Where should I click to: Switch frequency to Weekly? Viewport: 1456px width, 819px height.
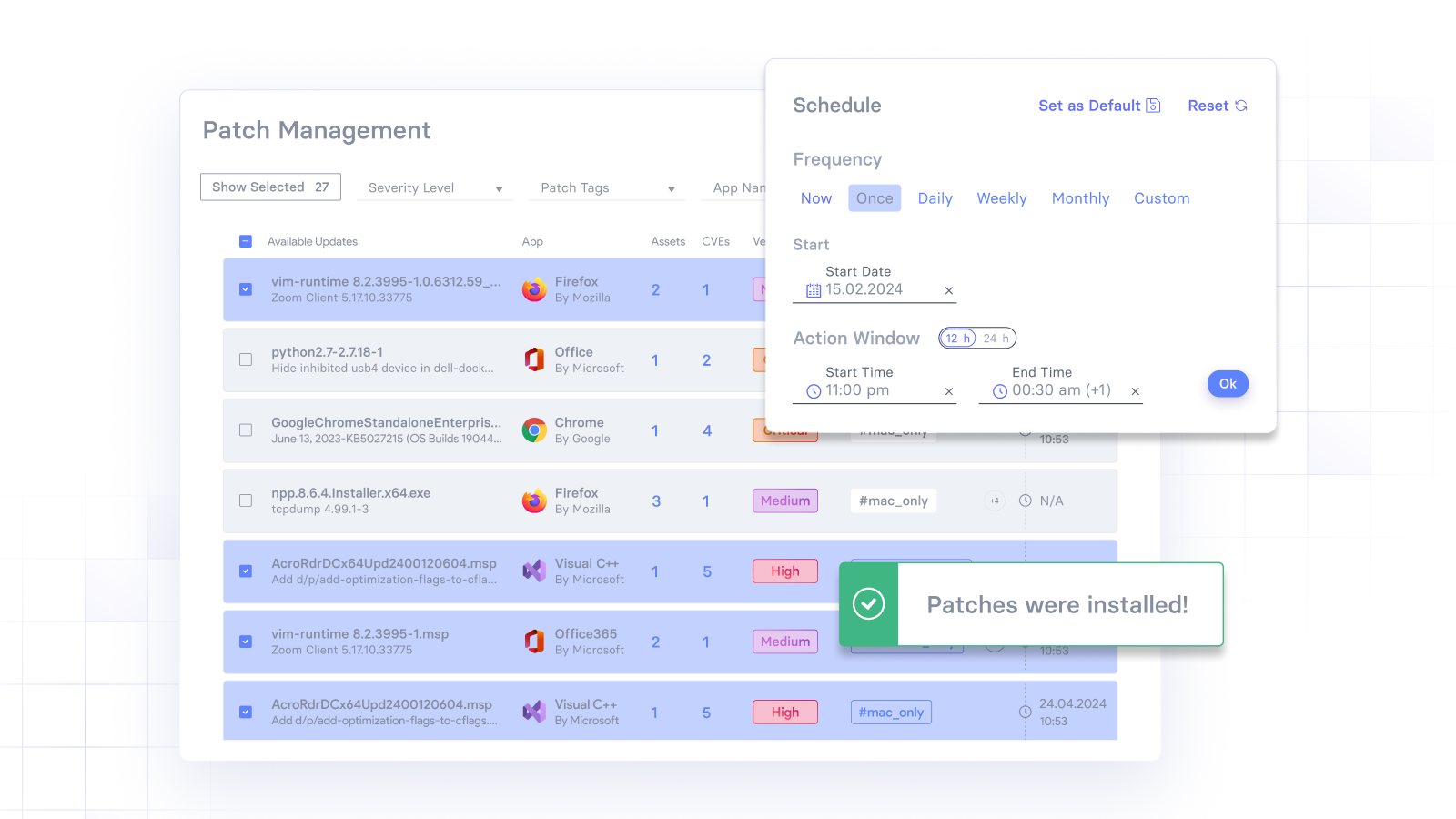click(x=1001, y=197)
